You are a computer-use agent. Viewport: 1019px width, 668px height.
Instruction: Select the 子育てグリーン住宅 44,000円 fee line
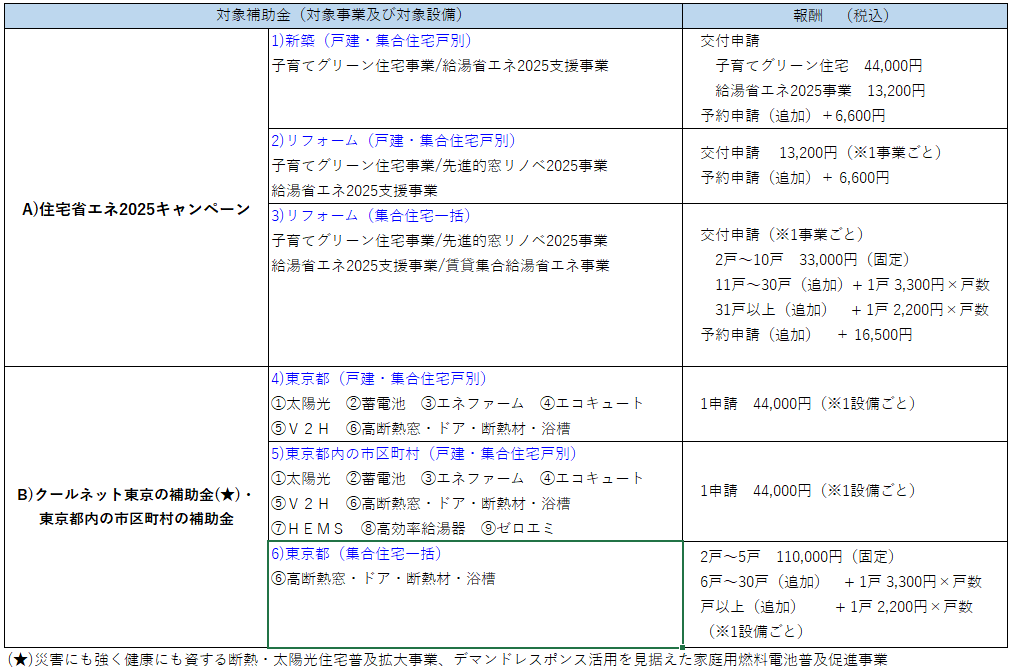click(x=818, y=66)
